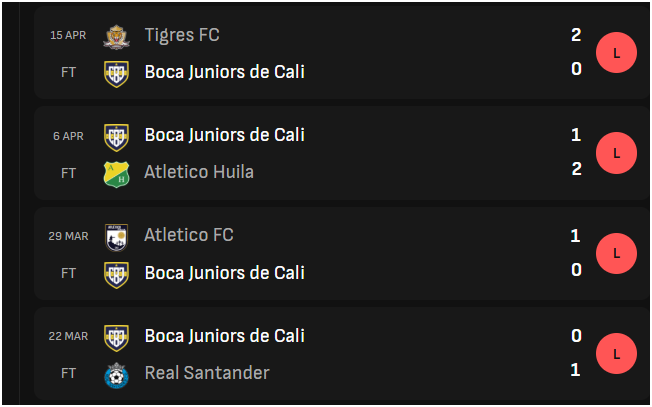Open the Atletico FC team link
The height and width of the screenshot is (407, 652).
(x=188, y=235)
